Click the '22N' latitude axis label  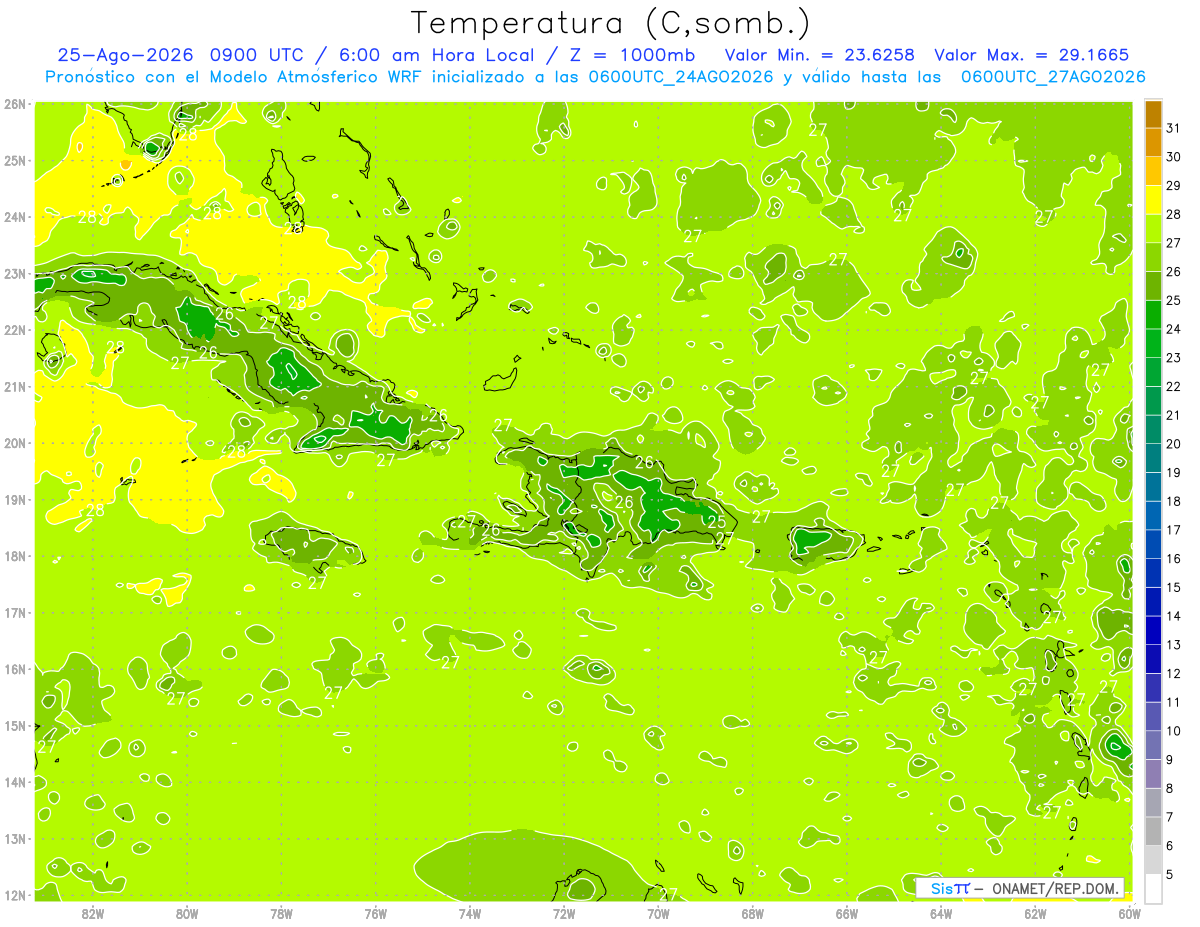[15, 330]
